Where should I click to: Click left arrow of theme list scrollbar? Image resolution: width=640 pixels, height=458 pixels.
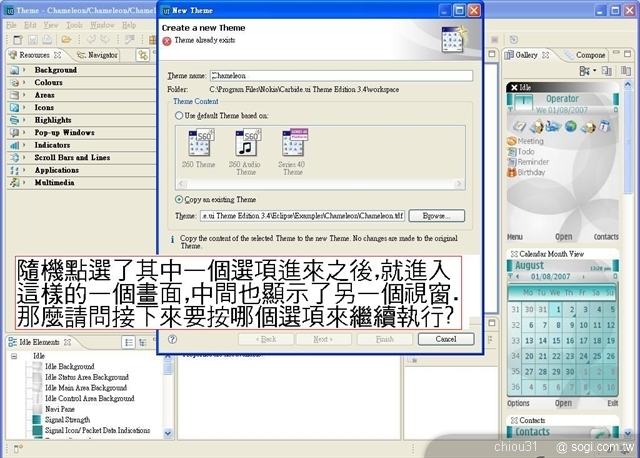pos(182,184)
